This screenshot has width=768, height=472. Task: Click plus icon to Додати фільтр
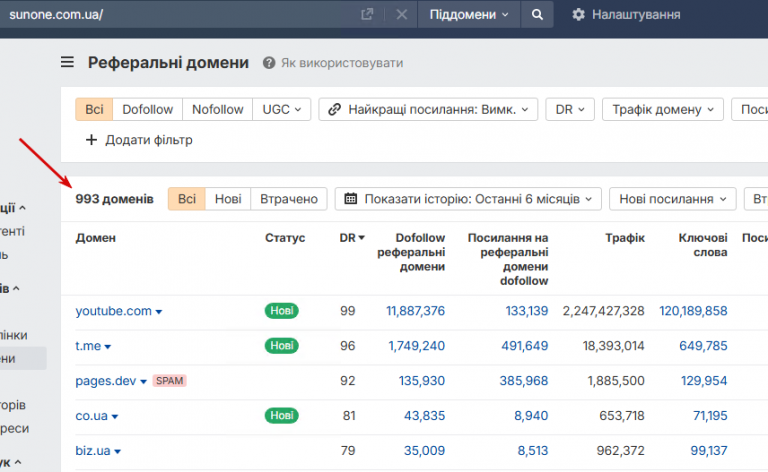(x=92, y=140)
